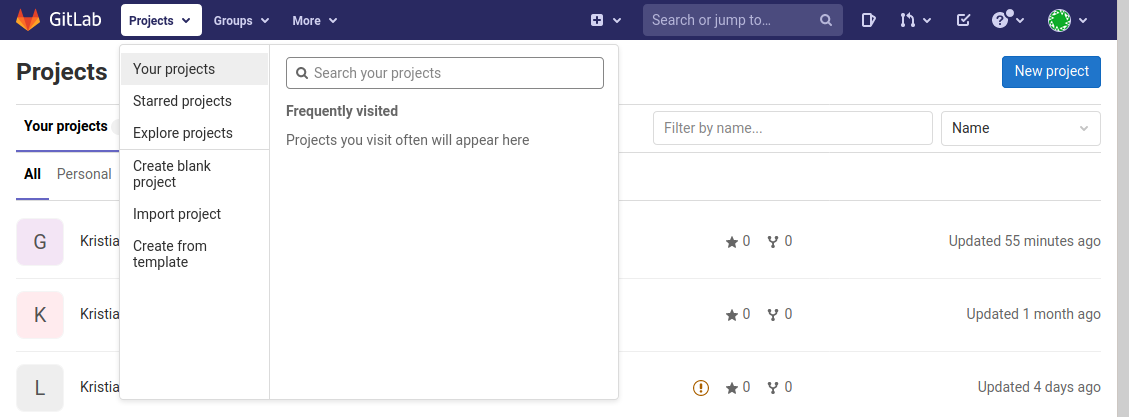Select Import project menu entry
Viewport: 1129px width, 417px height.
[x=177, y=214]
